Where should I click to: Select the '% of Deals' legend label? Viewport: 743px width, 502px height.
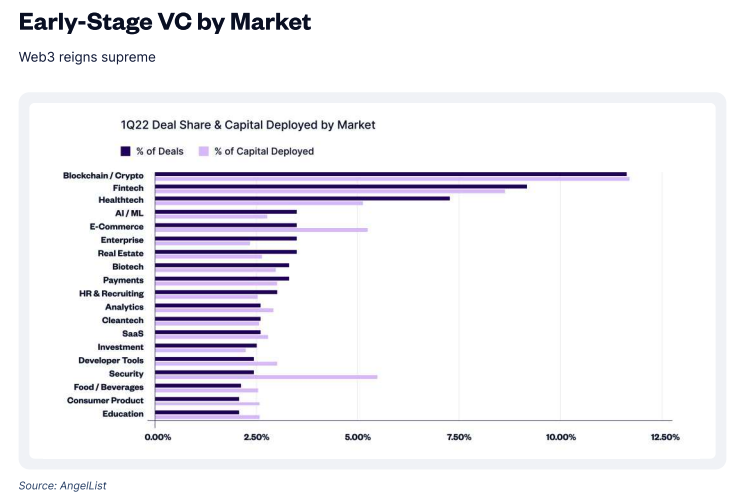(x=160, y=151)
